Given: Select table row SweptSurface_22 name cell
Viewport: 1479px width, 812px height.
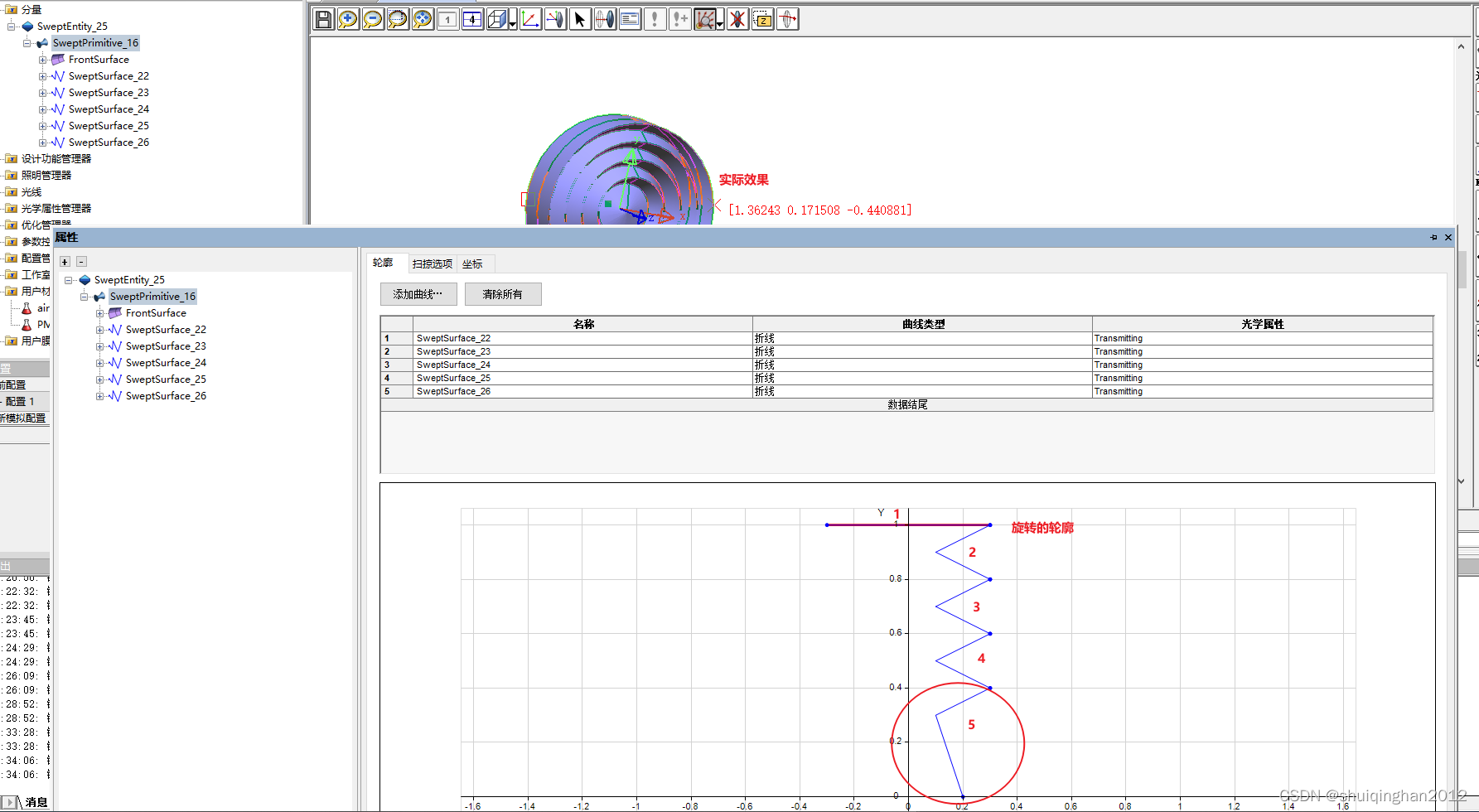Looking at the screenshot, I should point(582,338).
